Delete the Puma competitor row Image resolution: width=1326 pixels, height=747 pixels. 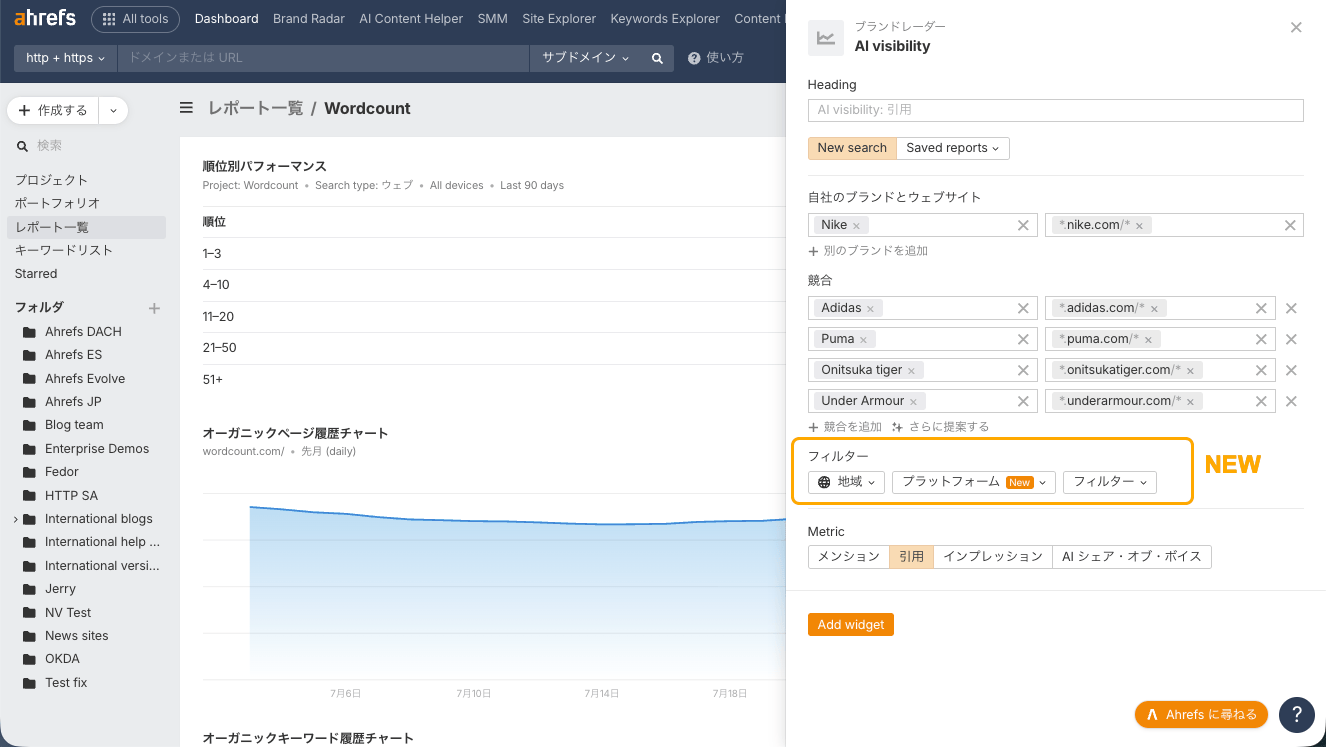coord(1291,339)
